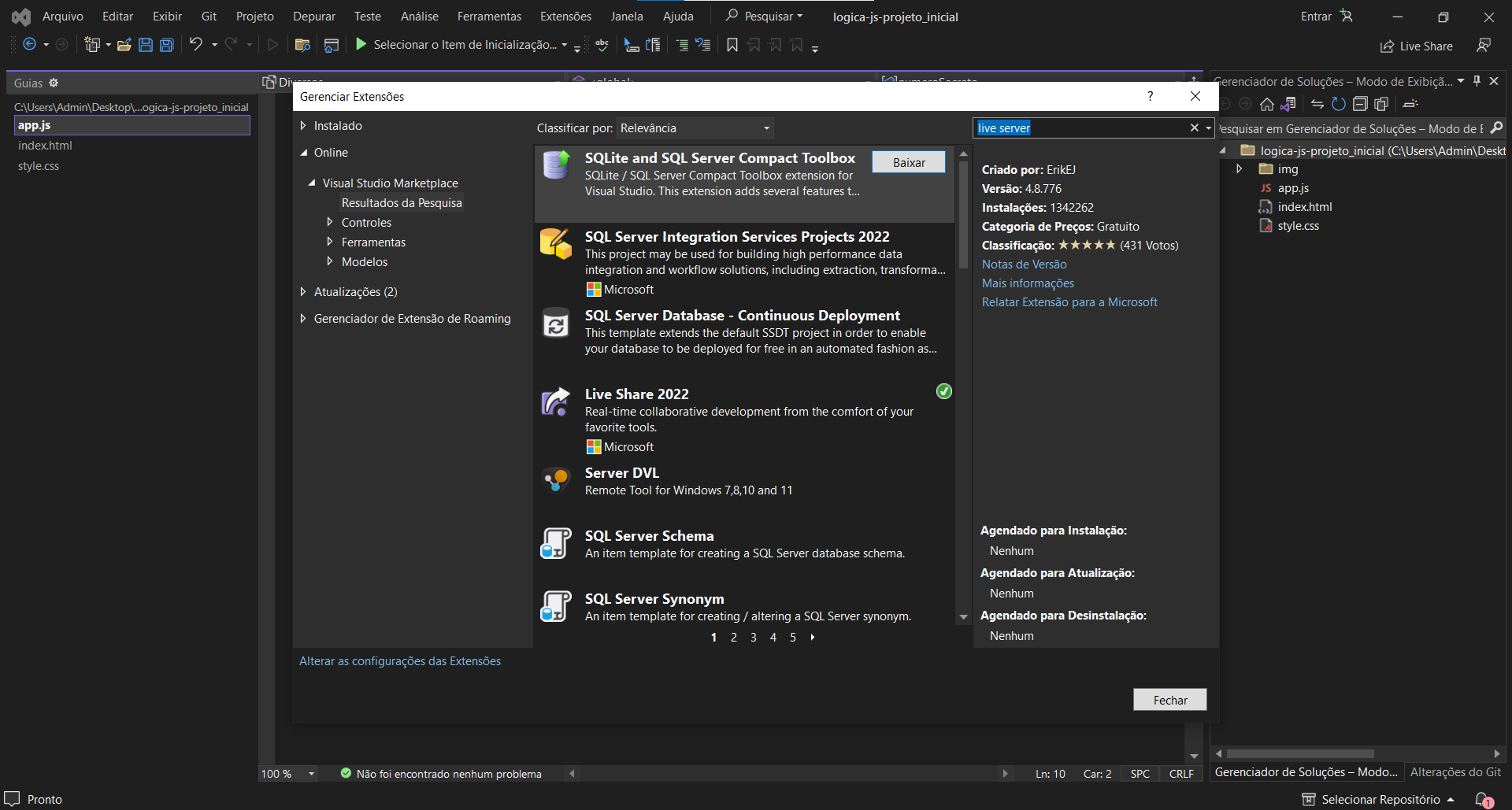Switch to the Alterações do Git tab
The height and width of the screenshot is (810, 1512).
click(x=1455, y=772)
